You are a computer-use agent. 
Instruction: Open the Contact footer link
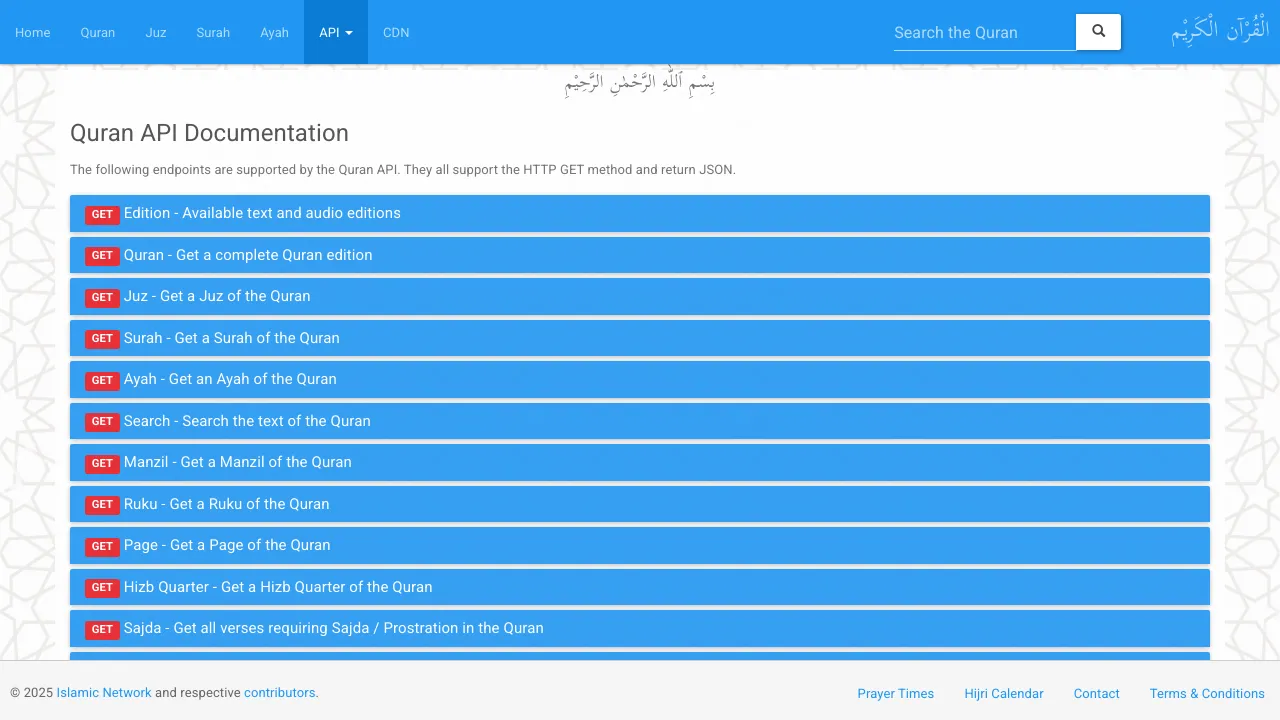pyautogui.click(x=1096, y=693)
